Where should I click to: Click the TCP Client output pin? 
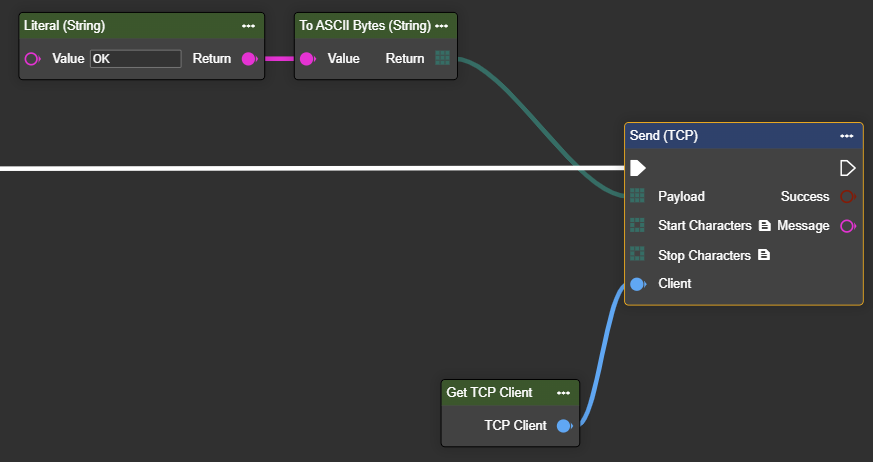click(564, 426)
